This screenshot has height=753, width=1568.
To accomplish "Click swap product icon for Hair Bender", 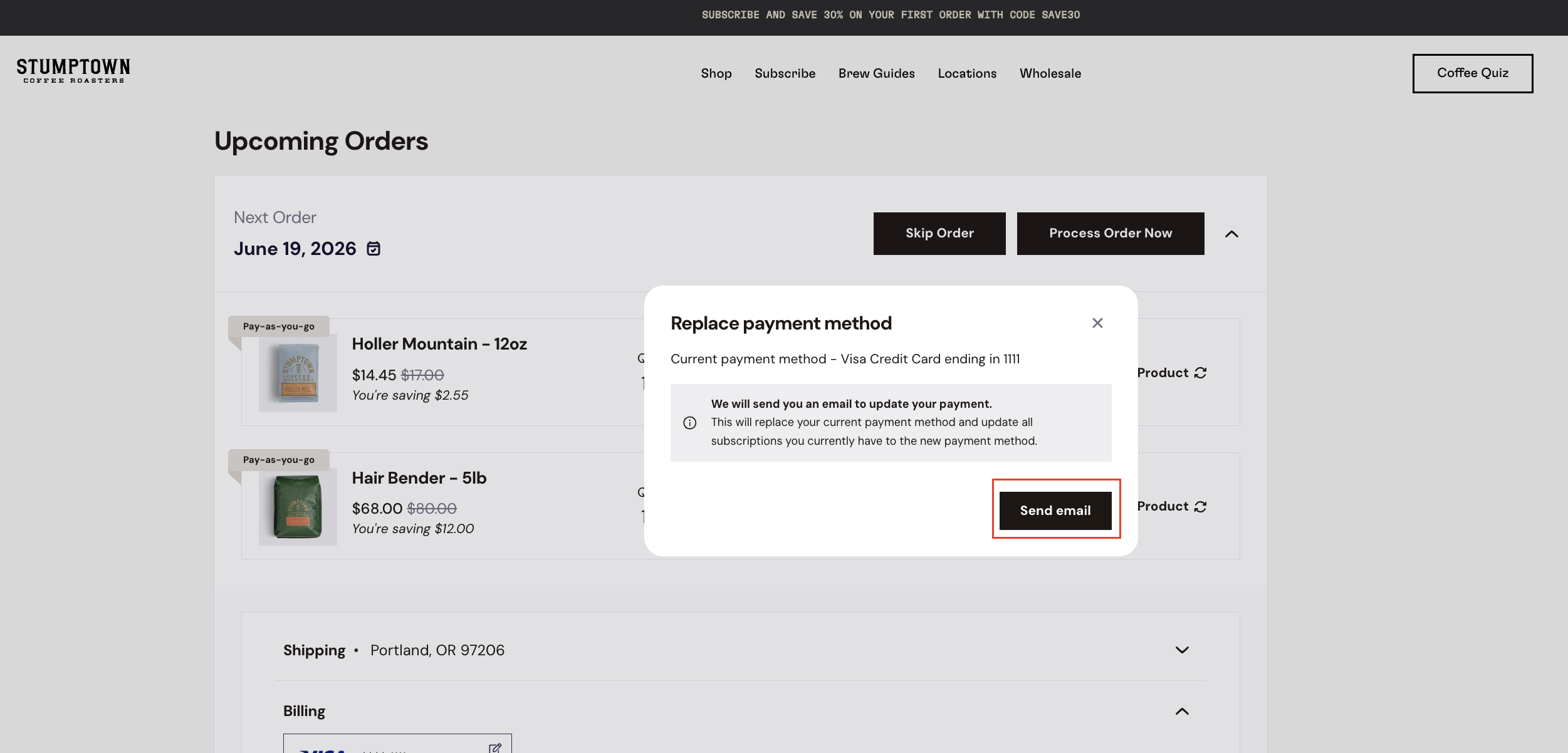I will (1200, 506).
